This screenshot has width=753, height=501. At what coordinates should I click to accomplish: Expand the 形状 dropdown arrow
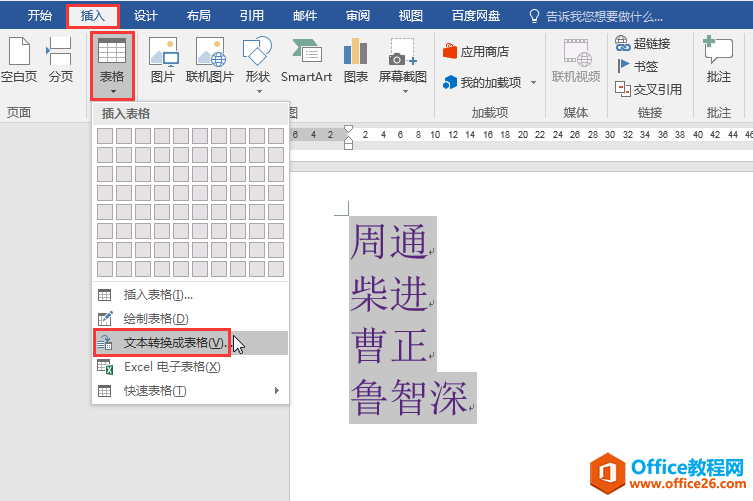click(x=259, y=91)
